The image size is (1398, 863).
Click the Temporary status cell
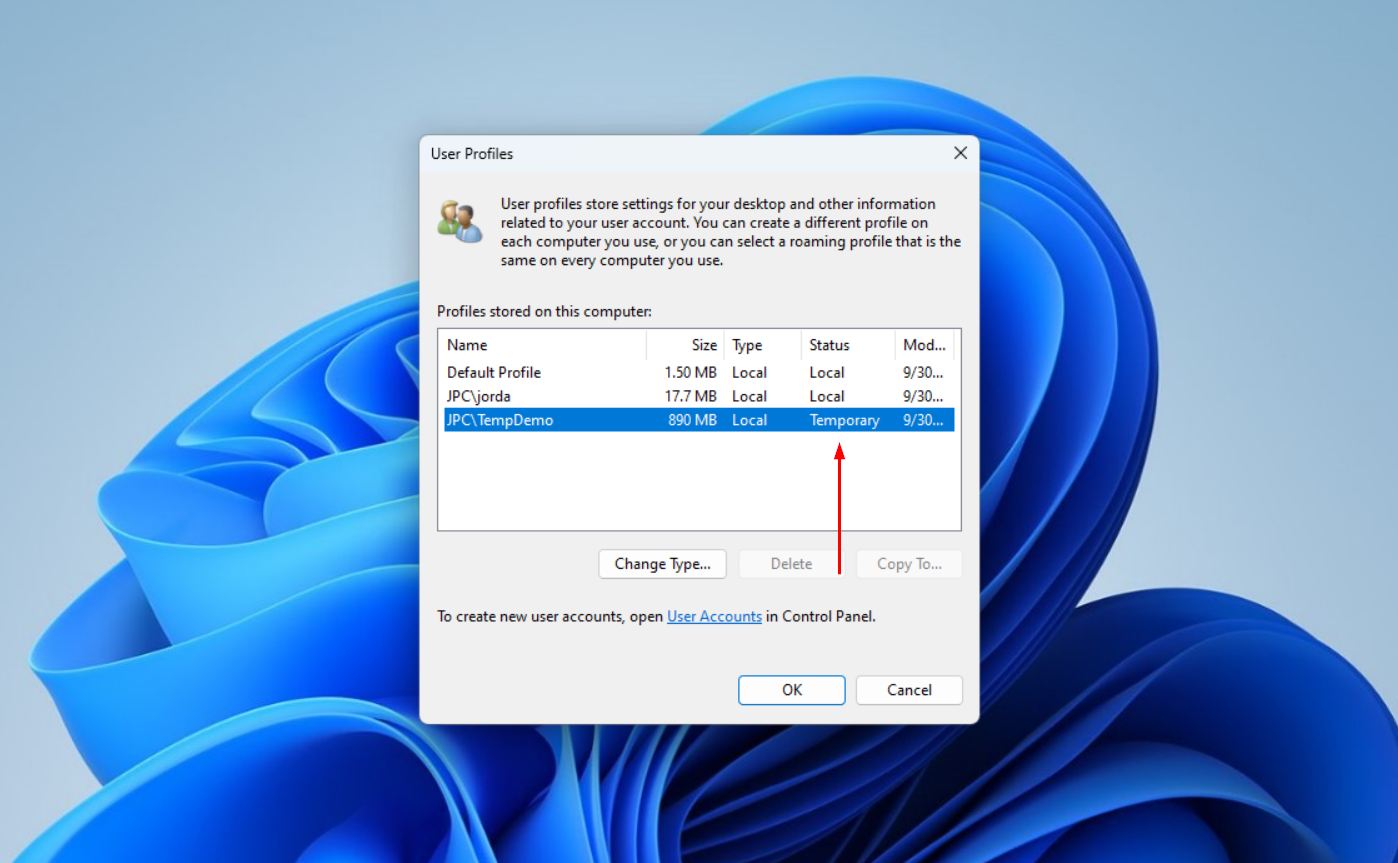(844, 420)
